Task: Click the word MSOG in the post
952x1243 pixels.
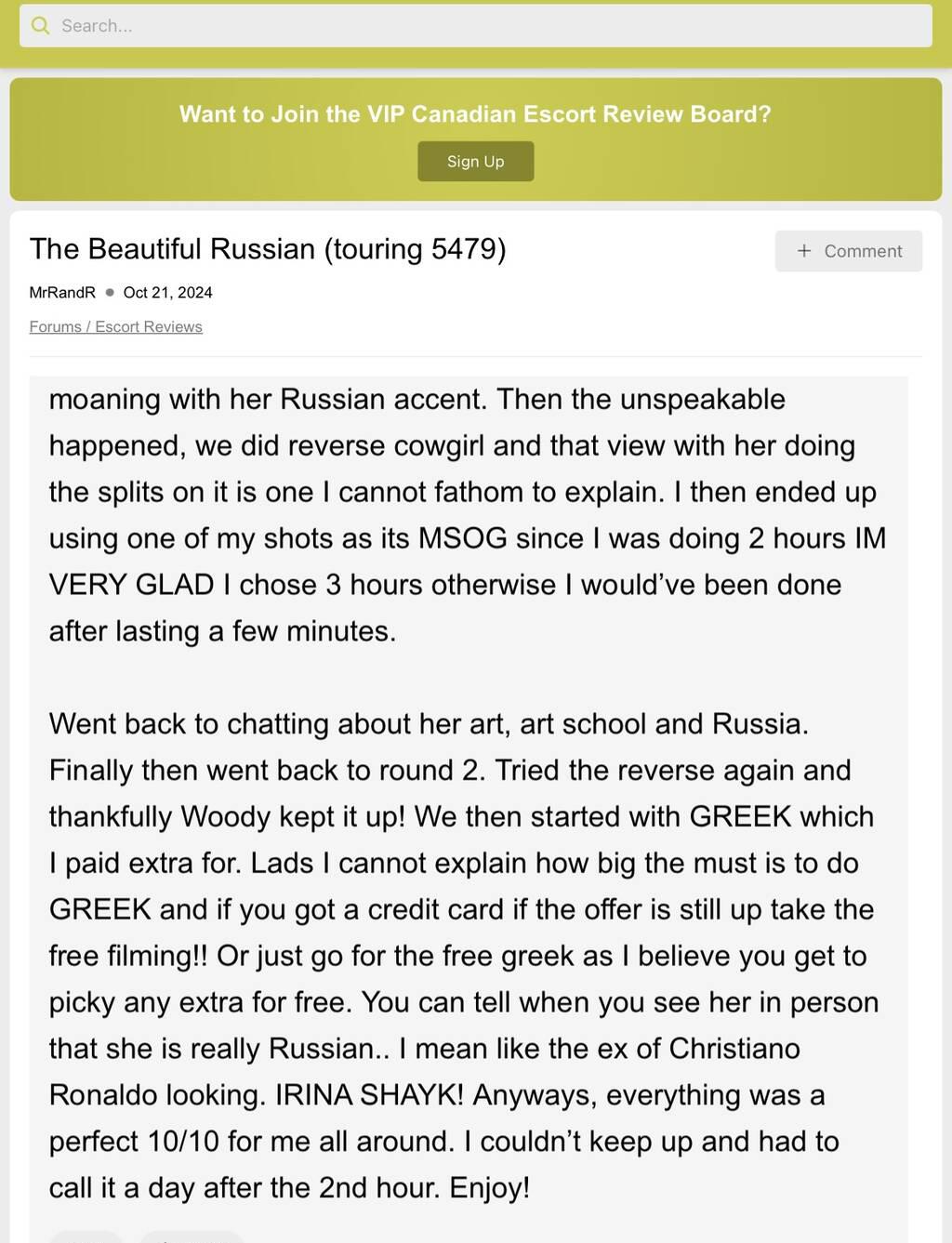Action: coord(463,538)
